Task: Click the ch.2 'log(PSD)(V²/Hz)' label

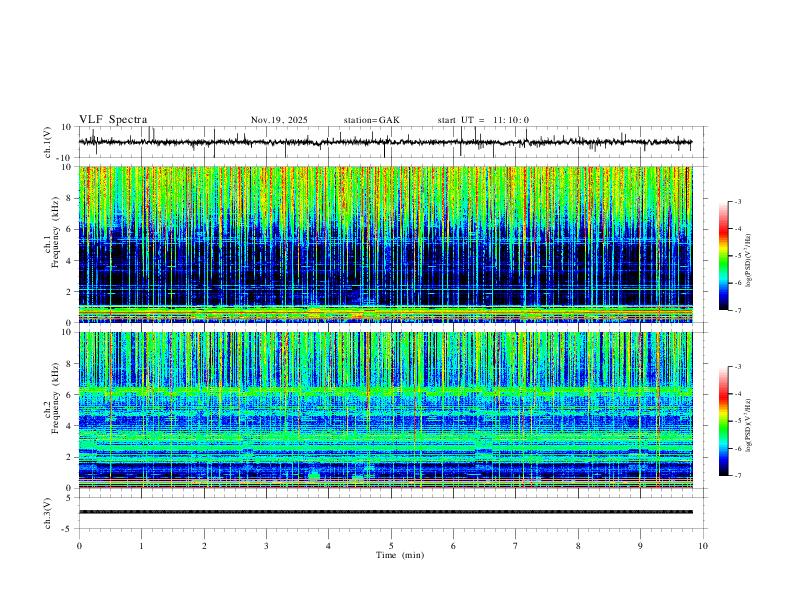Action: click(749, 426)
